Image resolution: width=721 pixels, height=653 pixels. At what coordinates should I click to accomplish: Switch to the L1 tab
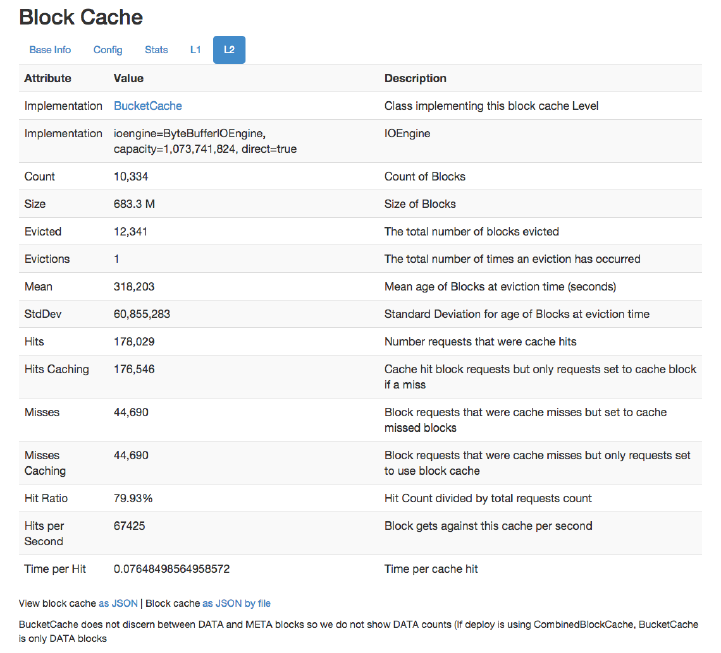pyautogui.click(x=195, y=49)
